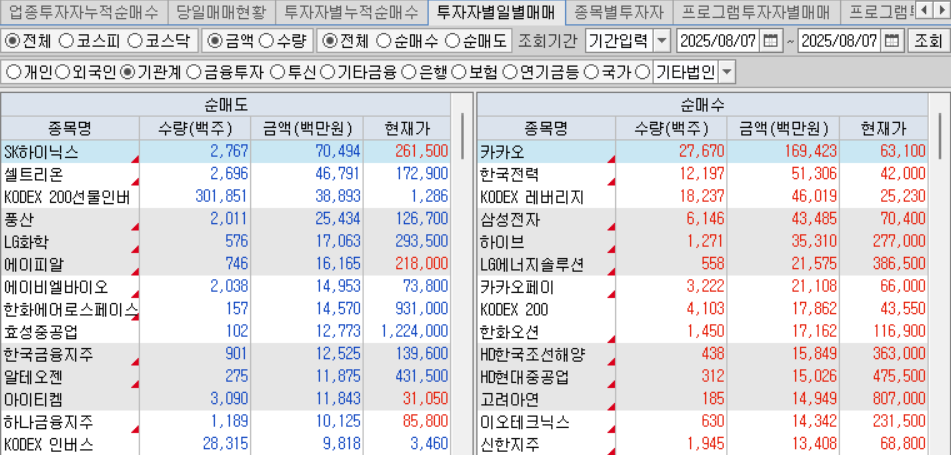The height and width of the screenshot is (455, 951).
Task: Sort 순매도 table by 금액(백만원) header
Action: pyautogui.click(x=307, y=128)
